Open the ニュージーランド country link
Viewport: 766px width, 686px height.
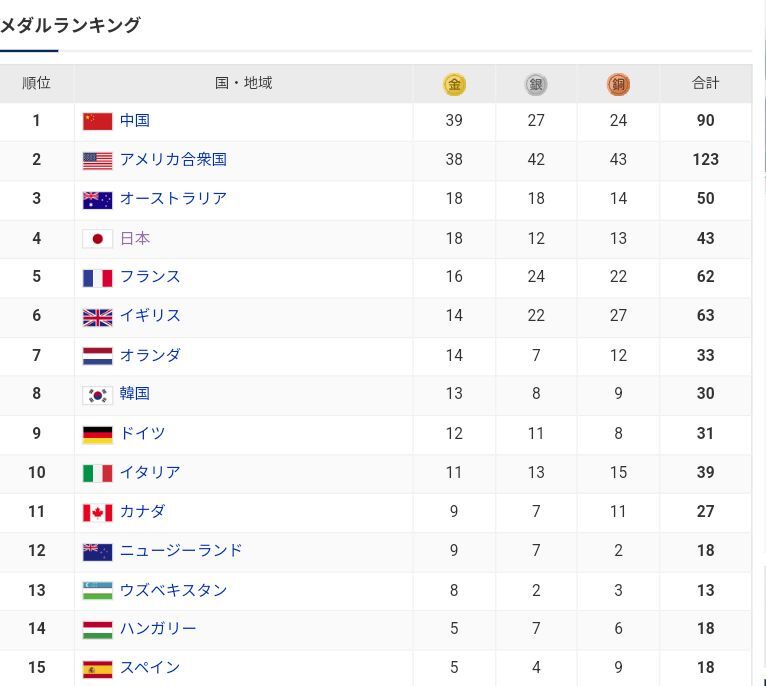181,550
